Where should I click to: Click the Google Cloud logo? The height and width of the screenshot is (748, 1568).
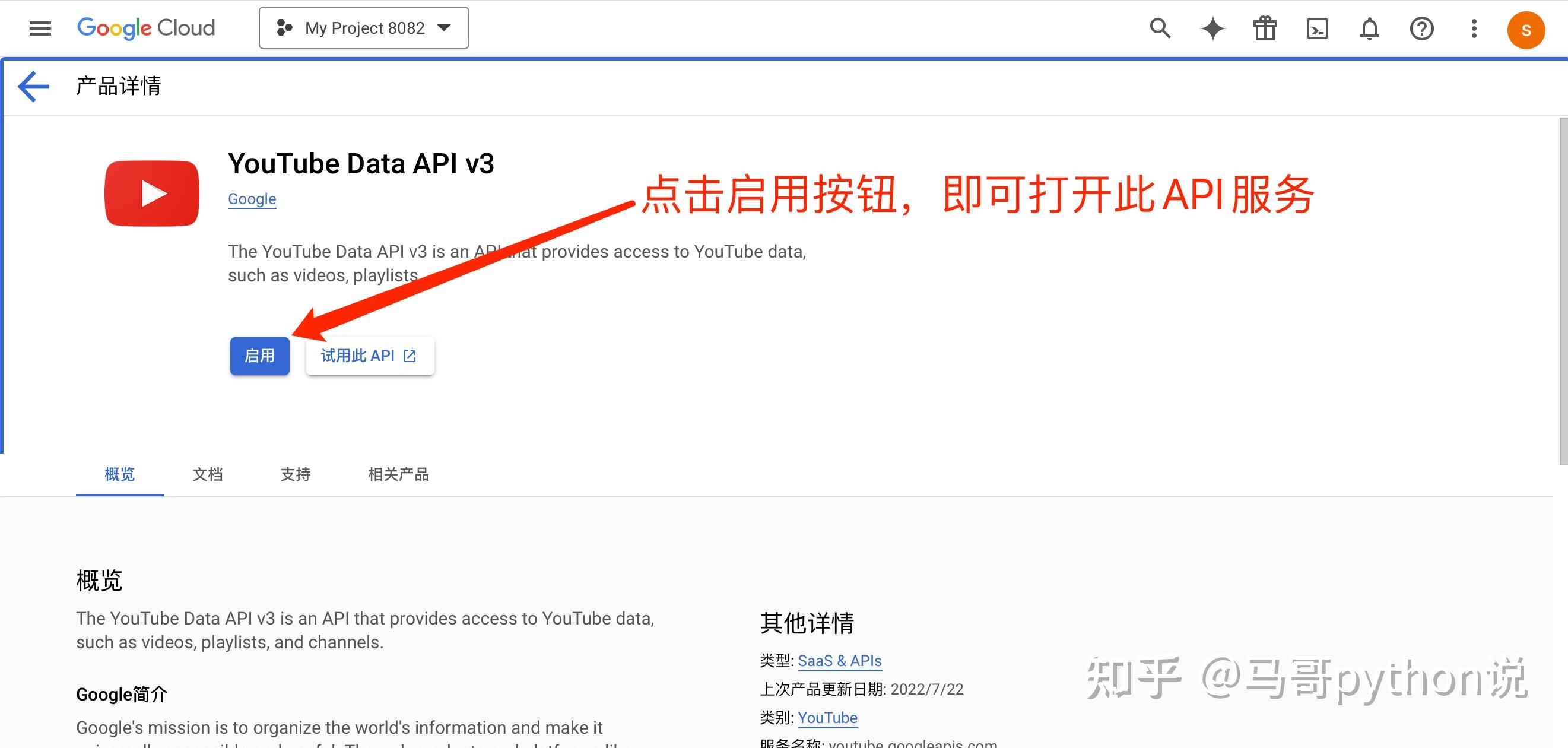[146, 27]
